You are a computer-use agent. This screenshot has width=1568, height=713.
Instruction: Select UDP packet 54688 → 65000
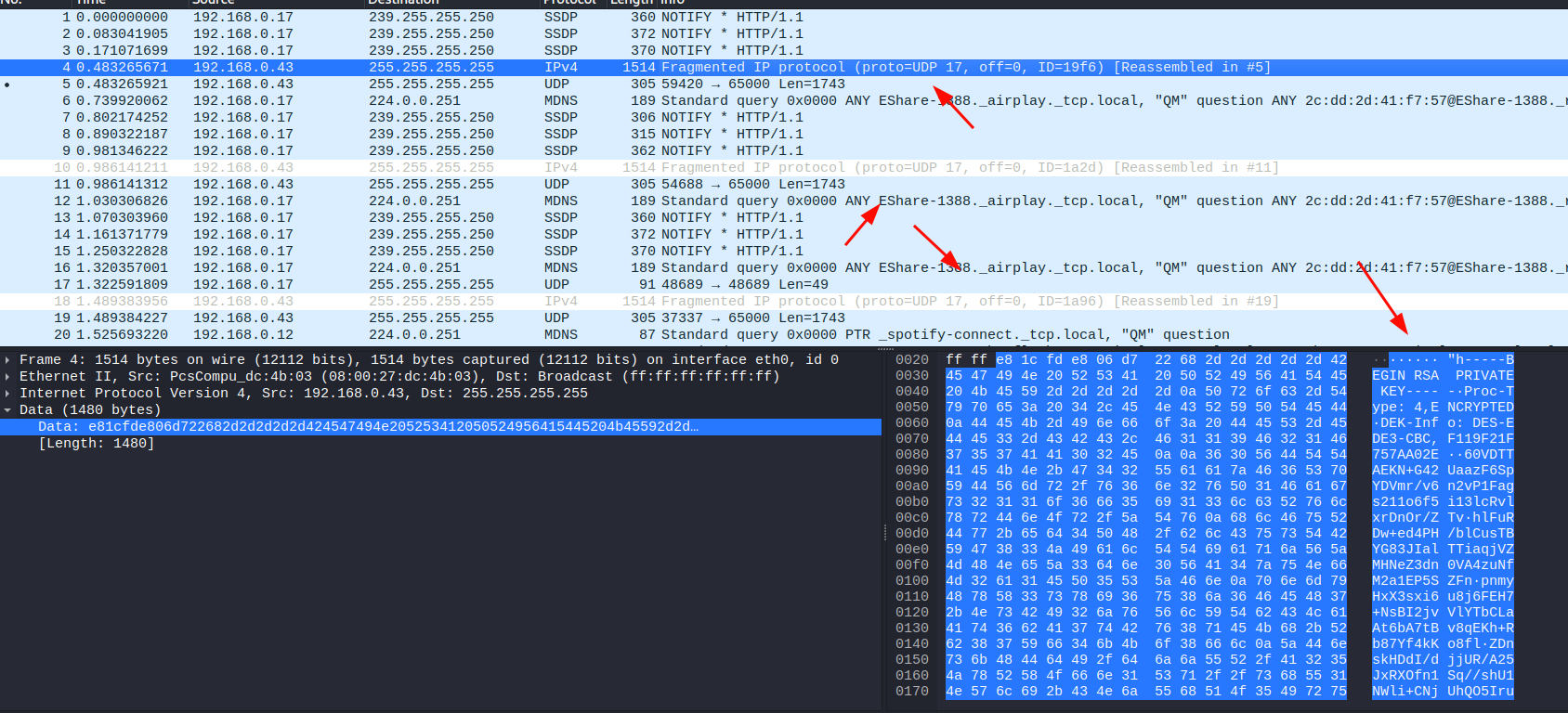pos(784,184)
